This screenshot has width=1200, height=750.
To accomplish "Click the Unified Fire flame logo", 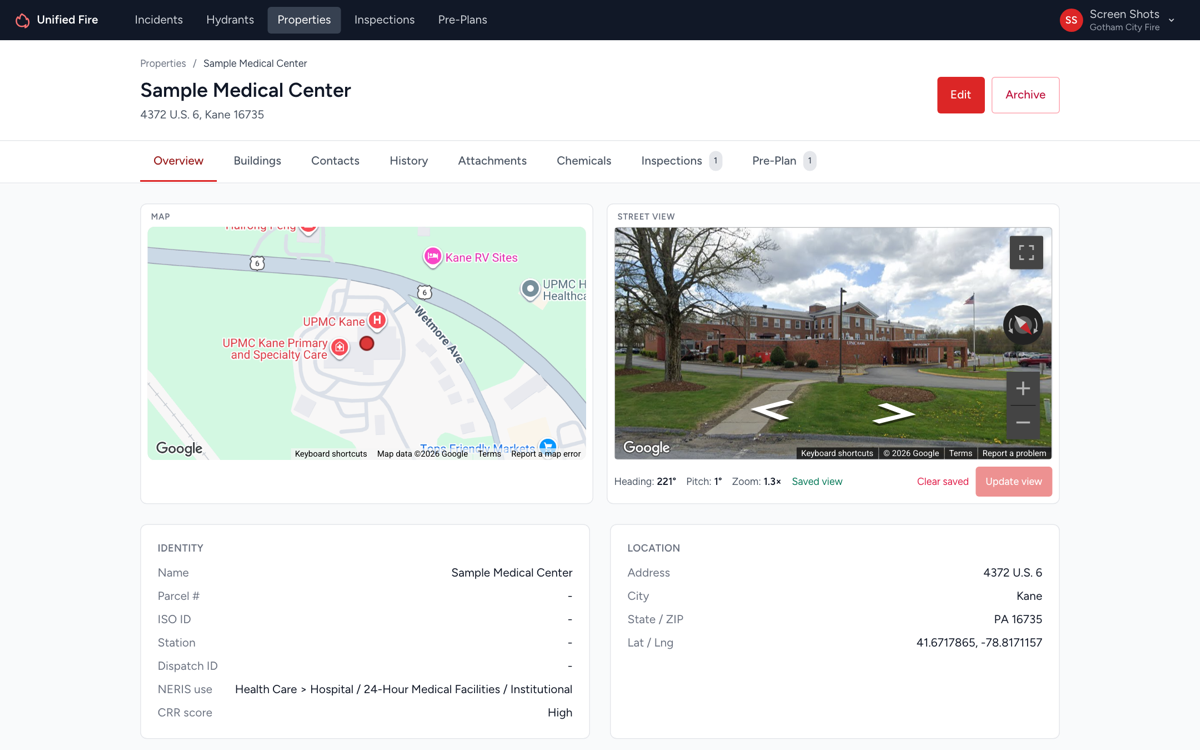I will pyautogui.click(x=22, y=20).
